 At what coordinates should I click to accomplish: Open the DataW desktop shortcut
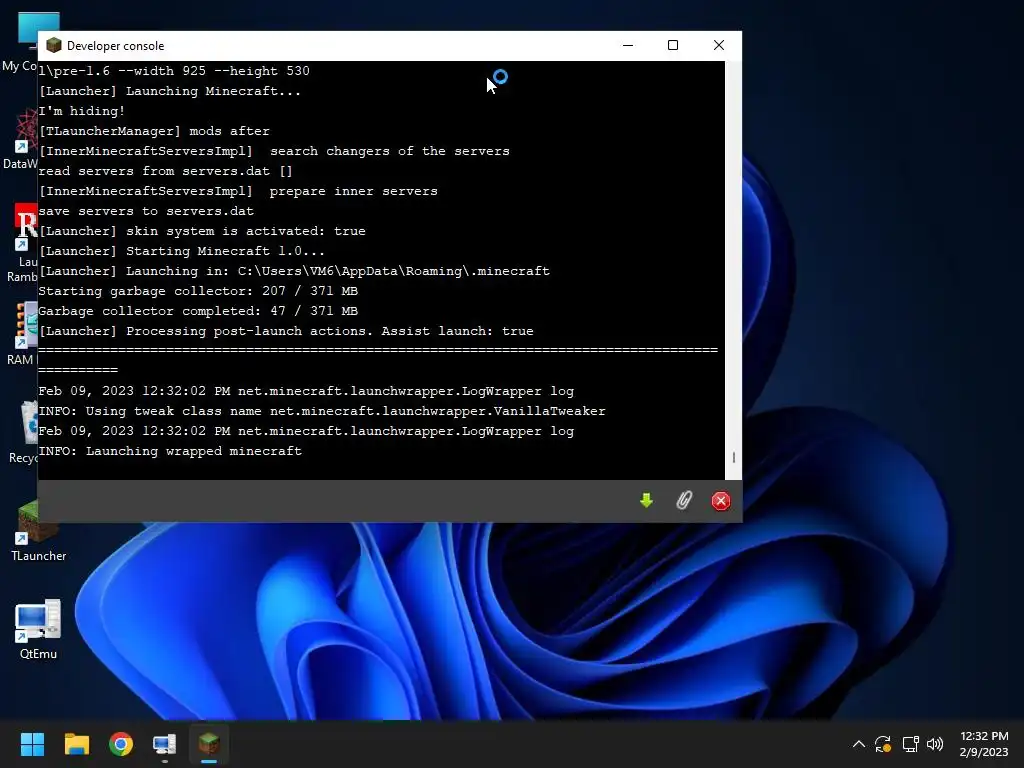point(21,140)
